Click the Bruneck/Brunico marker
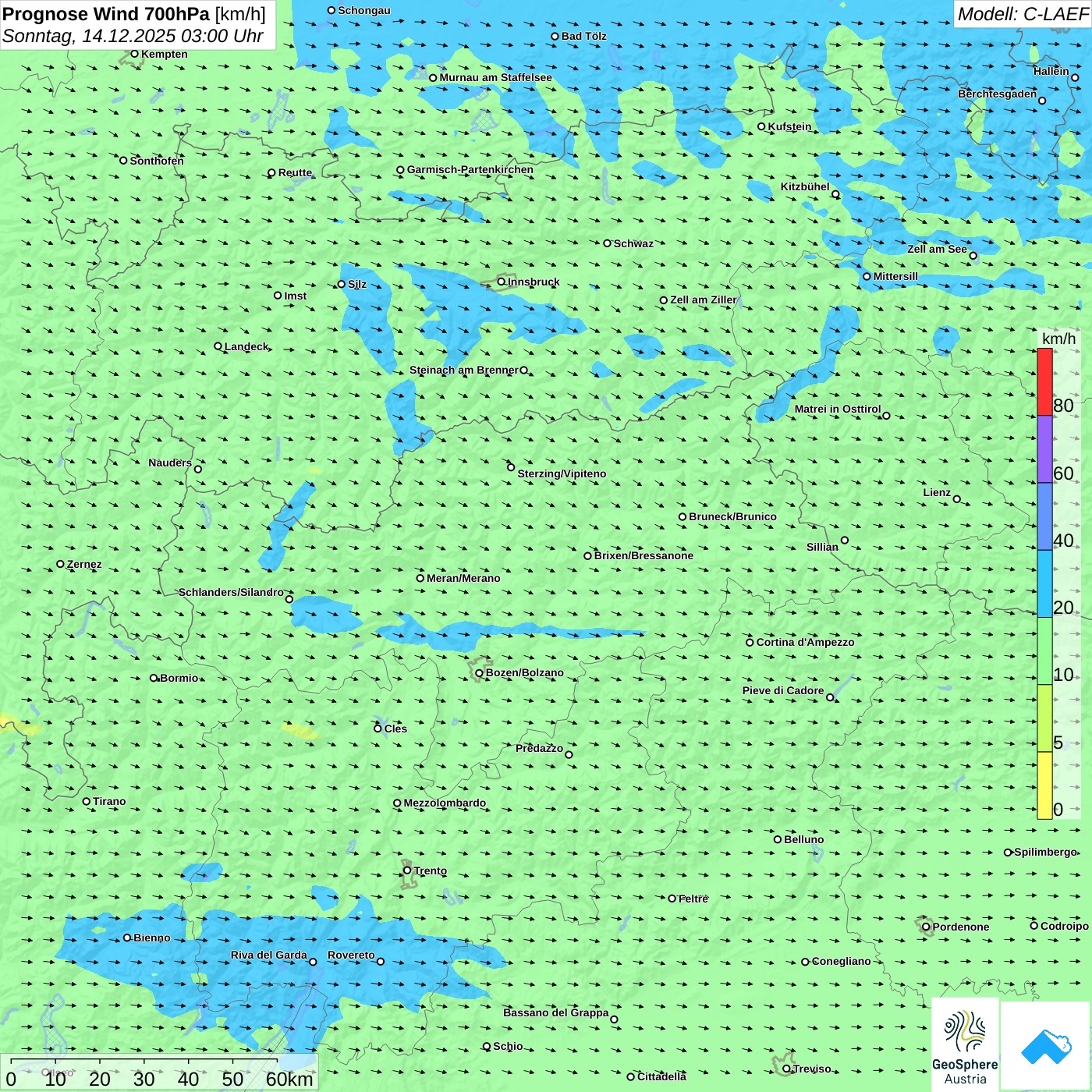 pos(682,516)
